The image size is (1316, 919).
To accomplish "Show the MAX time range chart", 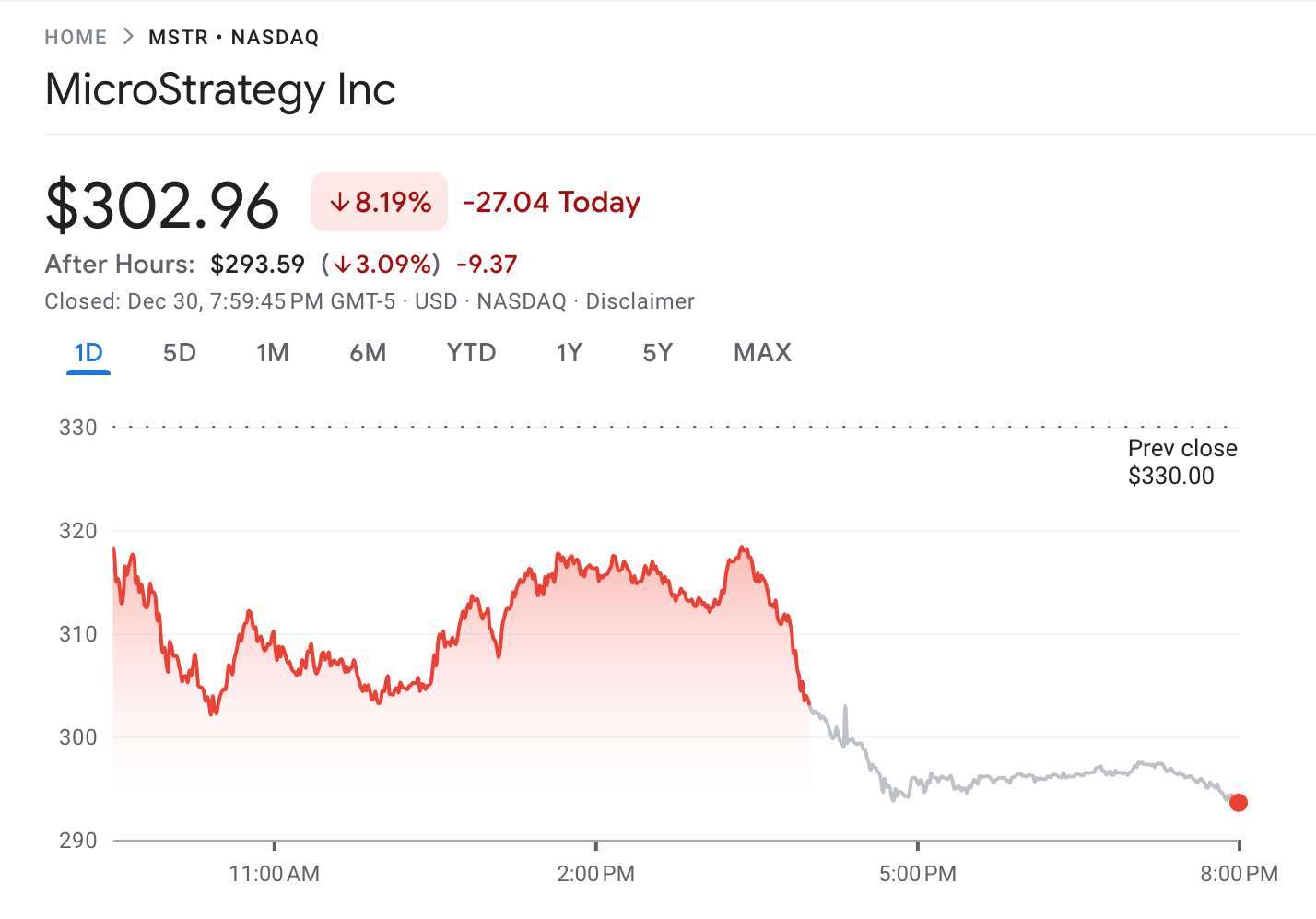I will [762, 353].
